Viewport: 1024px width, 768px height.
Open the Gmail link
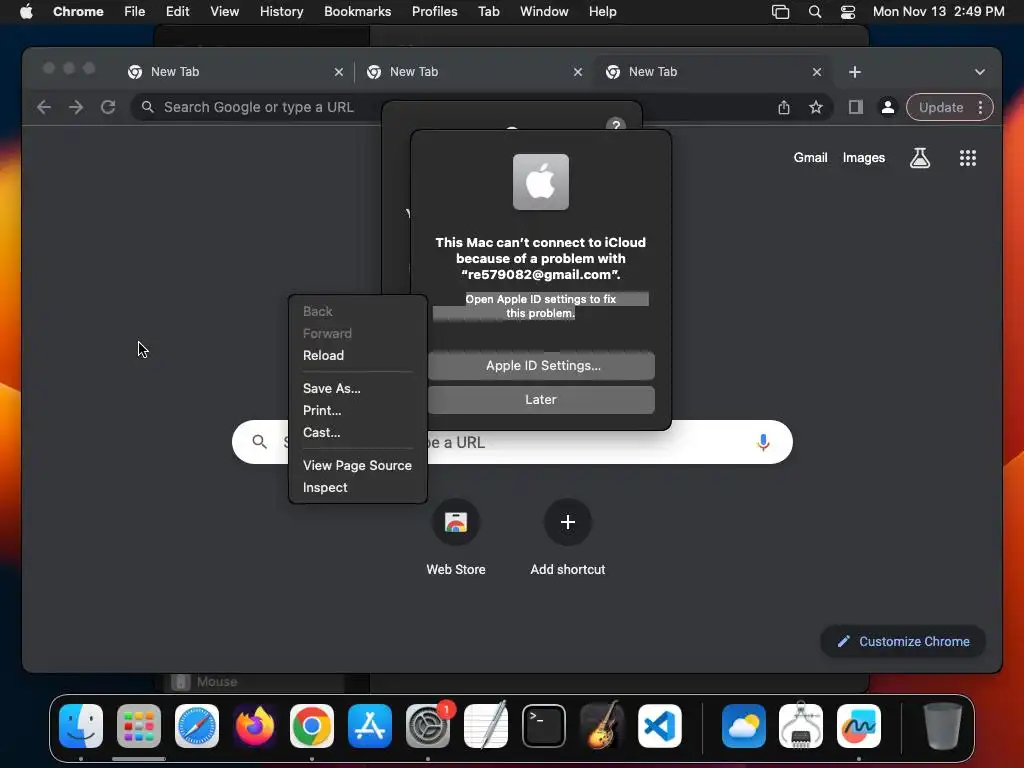click(x=810, y=157)
